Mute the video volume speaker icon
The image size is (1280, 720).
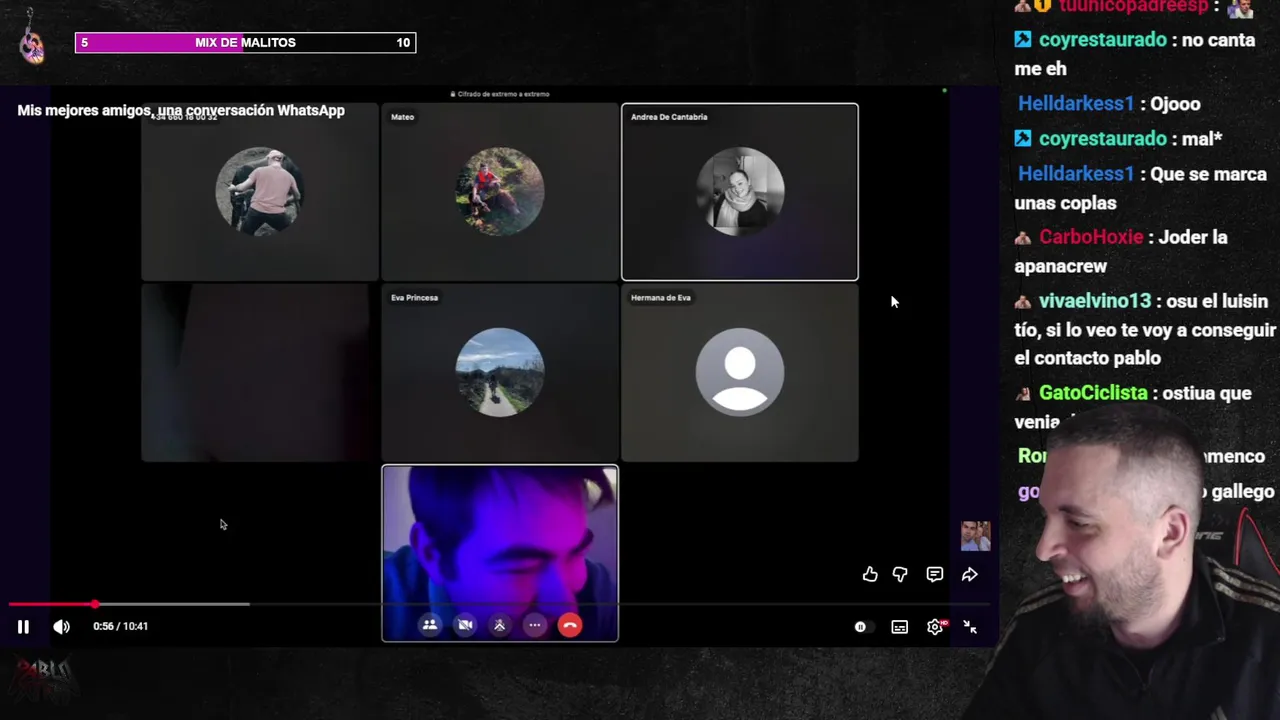[x=62, y=627]
